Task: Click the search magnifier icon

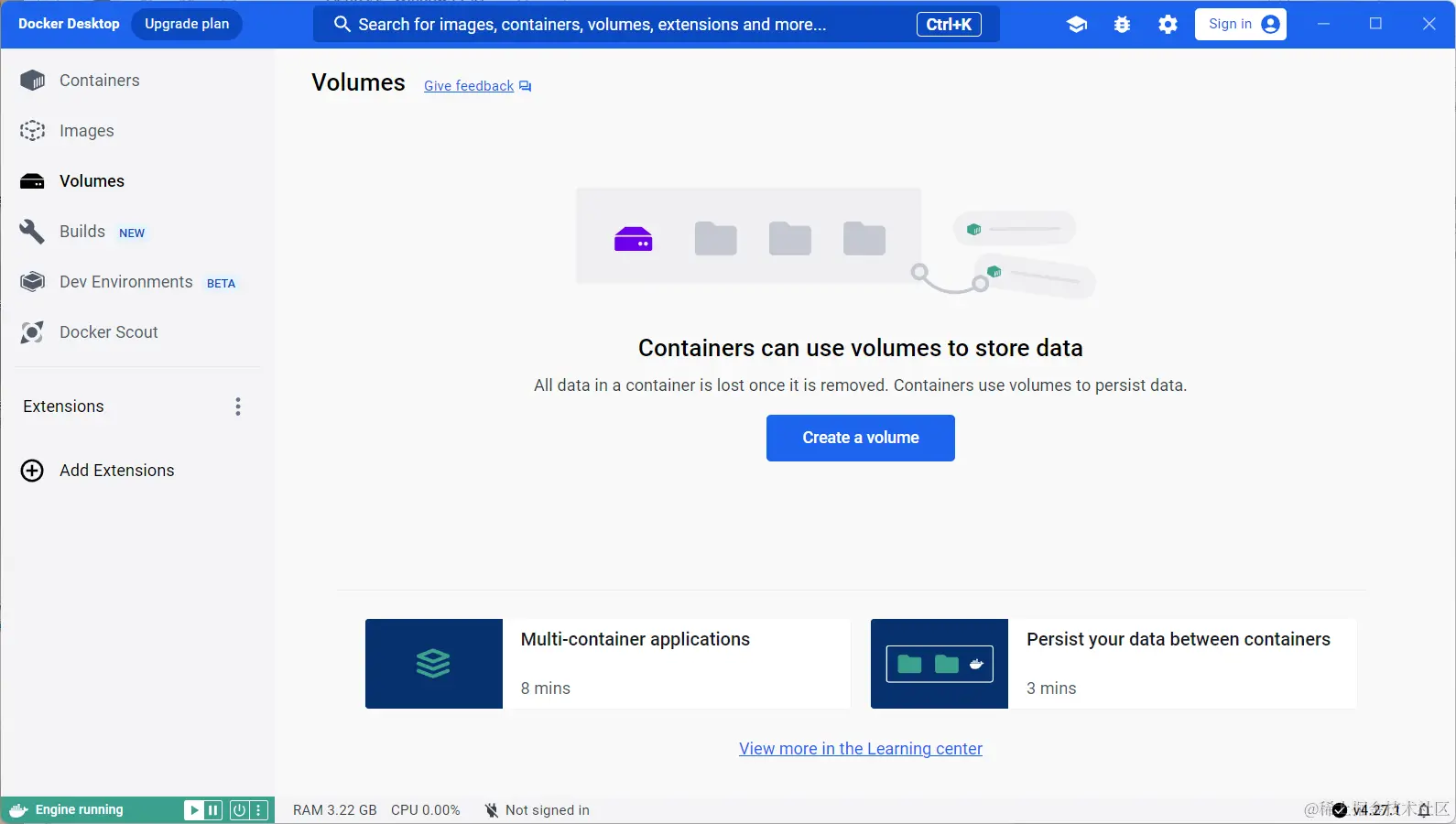Action: click(x=342, y=25)
